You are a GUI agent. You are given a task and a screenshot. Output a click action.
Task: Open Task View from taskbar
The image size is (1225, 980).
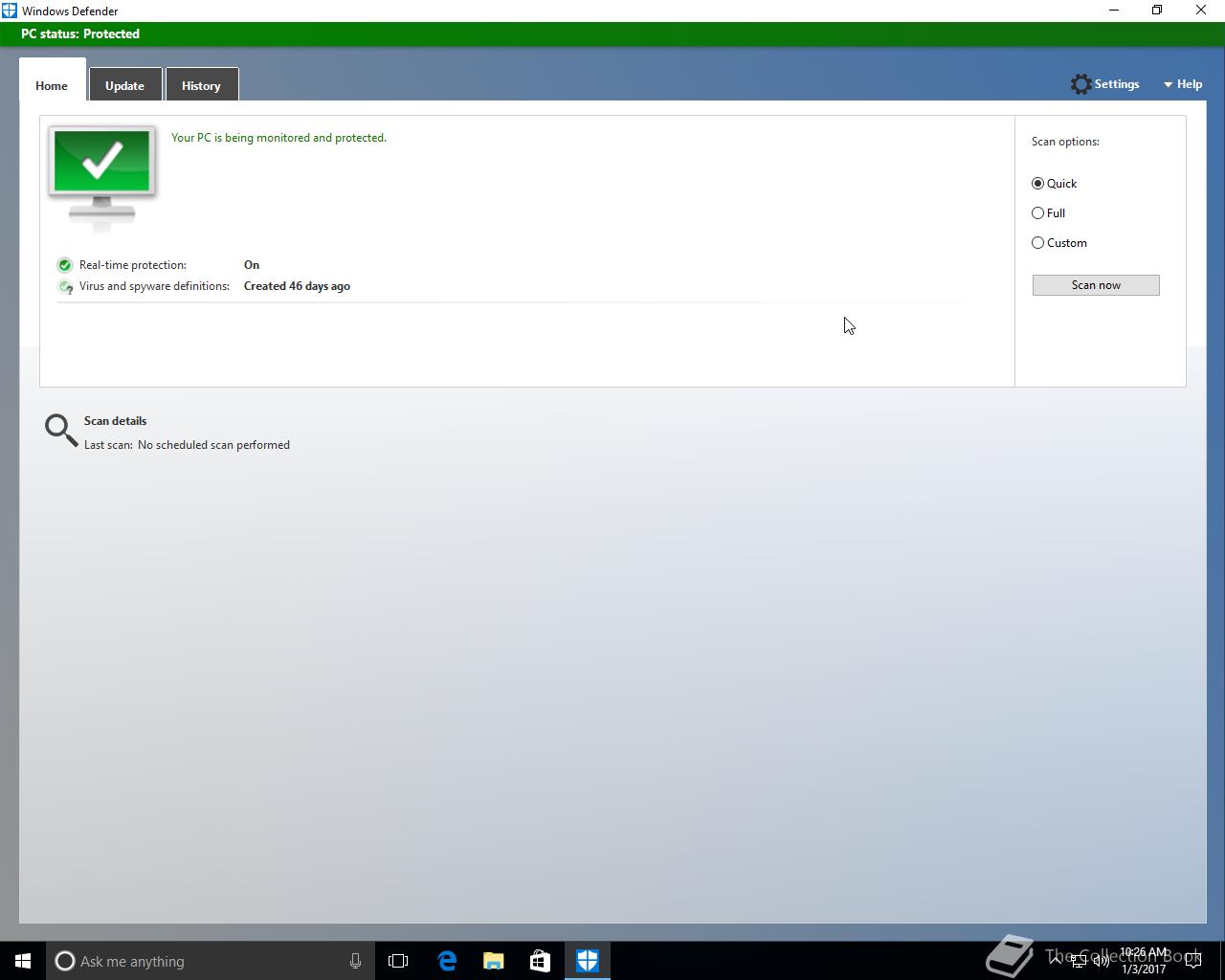[398, 961]
